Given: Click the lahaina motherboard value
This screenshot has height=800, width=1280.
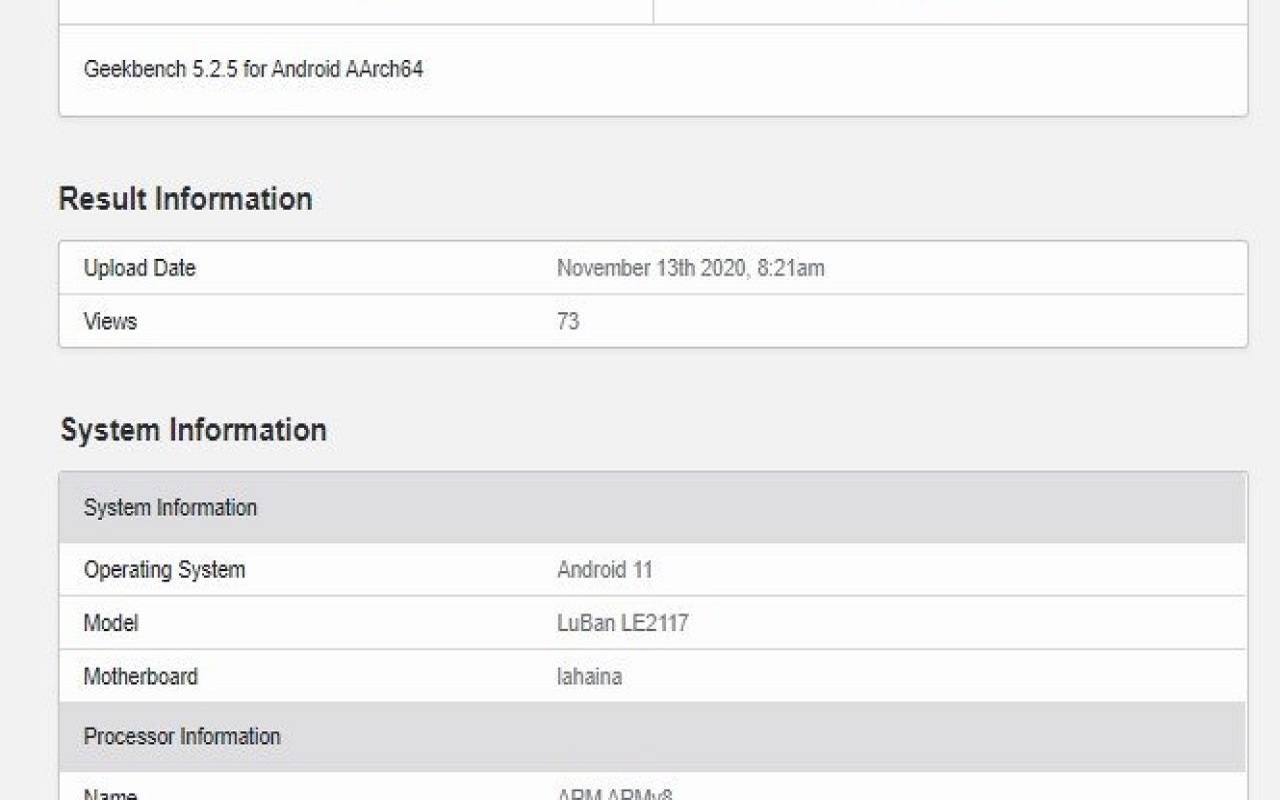Looking at the screenshot, I should tap(589, 677).
